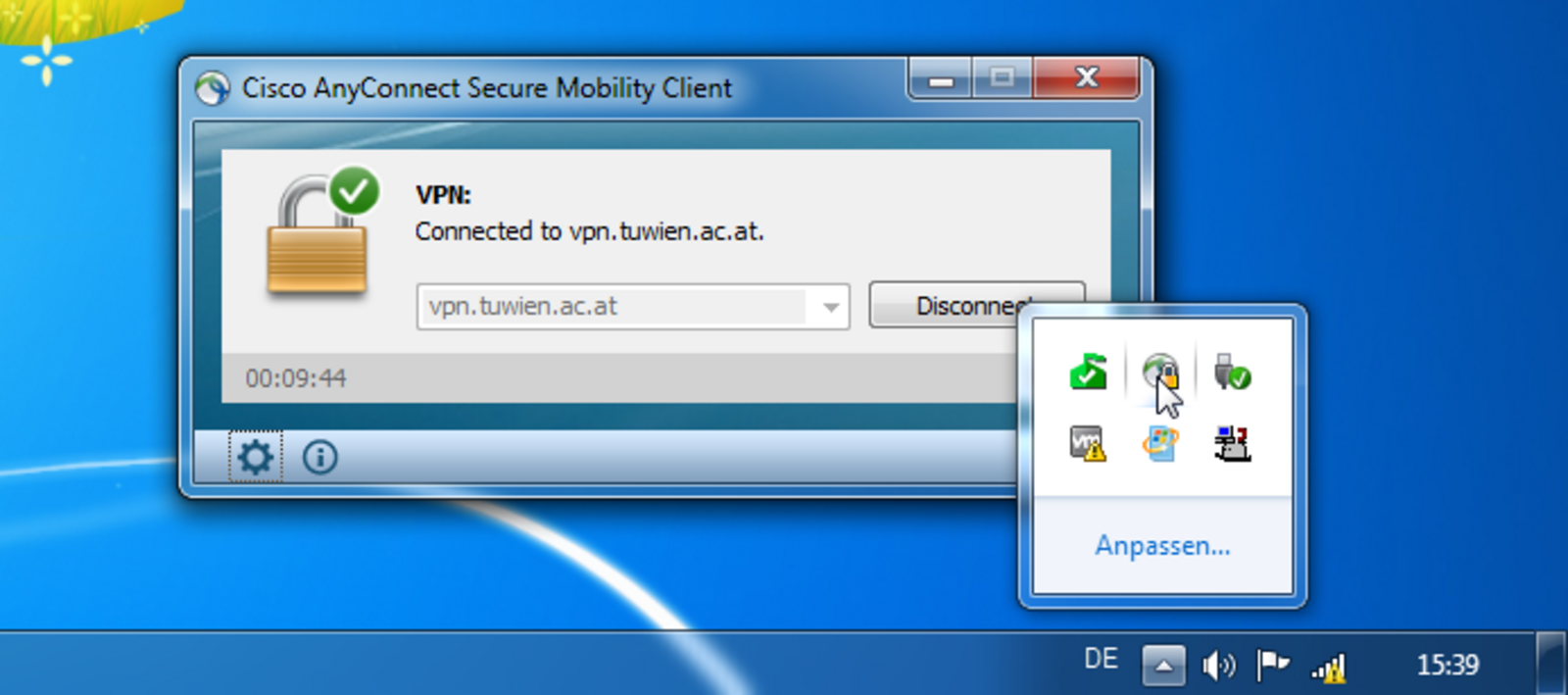Image resolution: width=1568 pixels, height=695 pixels.
Task: Open AnyConnect settings gear icon
Action: pyautogui.click(x=256, y=457)
